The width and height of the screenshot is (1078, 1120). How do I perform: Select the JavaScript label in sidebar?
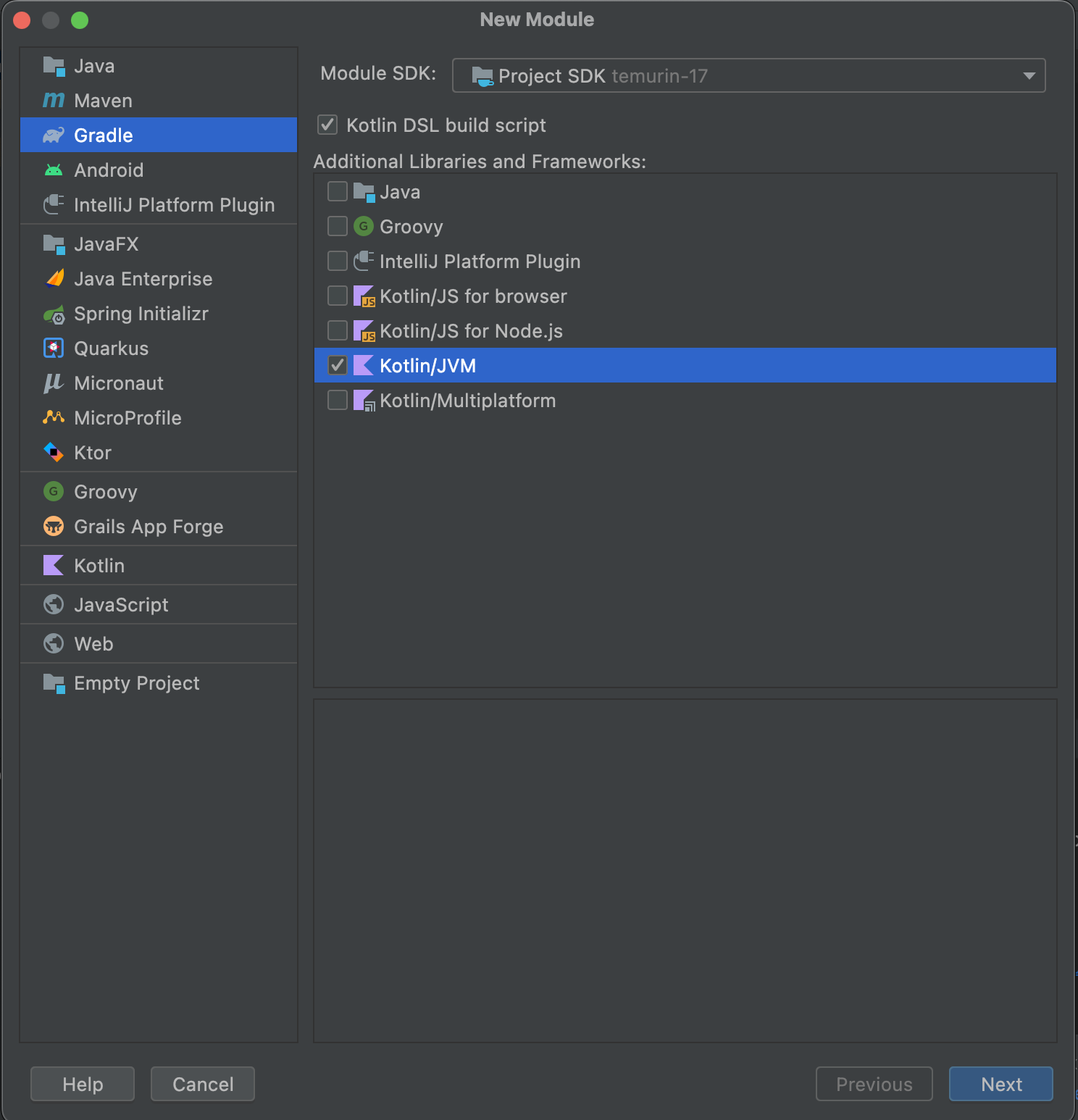point(121,605)
